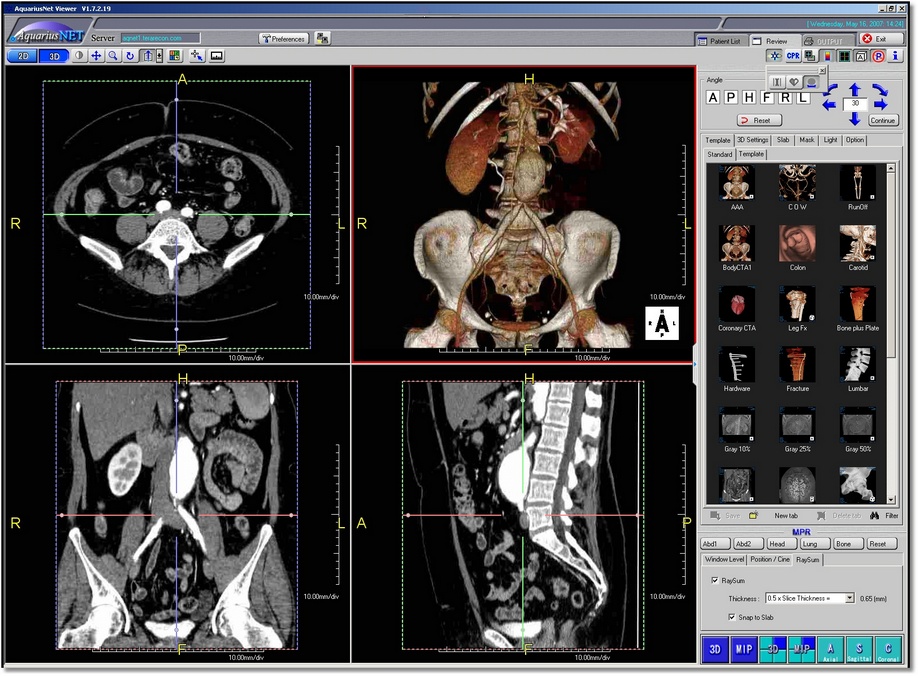The image size is (918, 676).
Task: Uncheck the RaySum checkbox
Action: [714, 580]
